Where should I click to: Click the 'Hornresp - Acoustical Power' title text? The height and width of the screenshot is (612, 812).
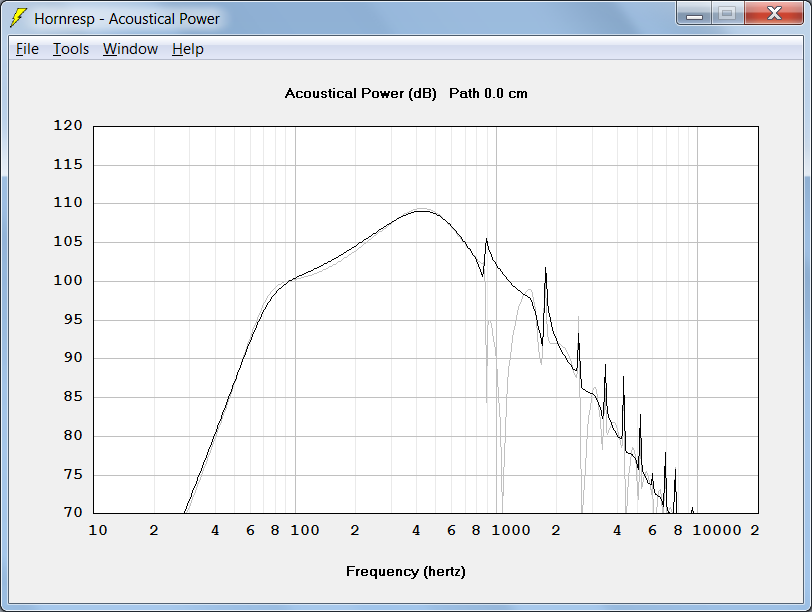[127, 19]
